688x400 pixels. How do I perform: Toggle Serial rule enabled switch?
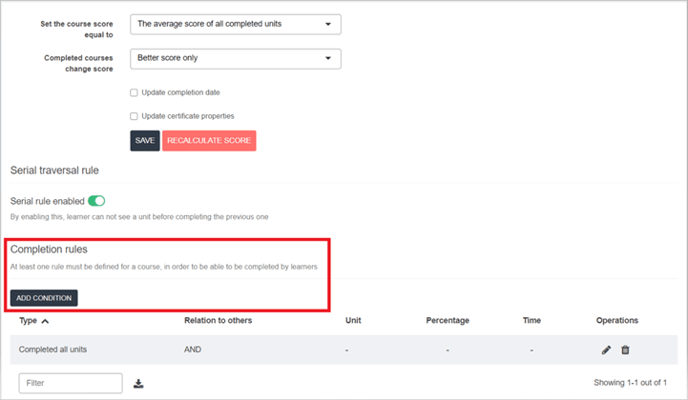tap(97, 201)
